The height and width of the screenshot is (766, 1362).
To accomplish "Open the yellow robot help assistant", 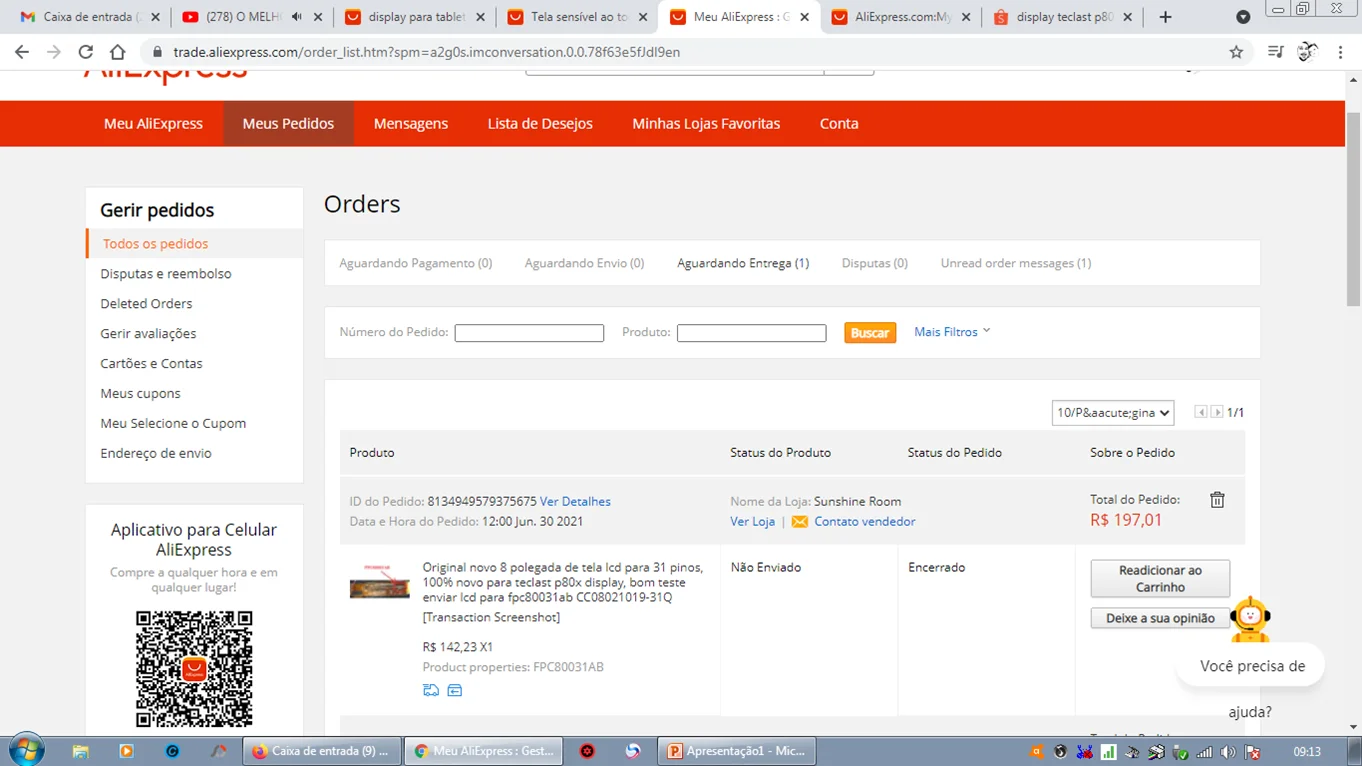I will coord(1250,620).
